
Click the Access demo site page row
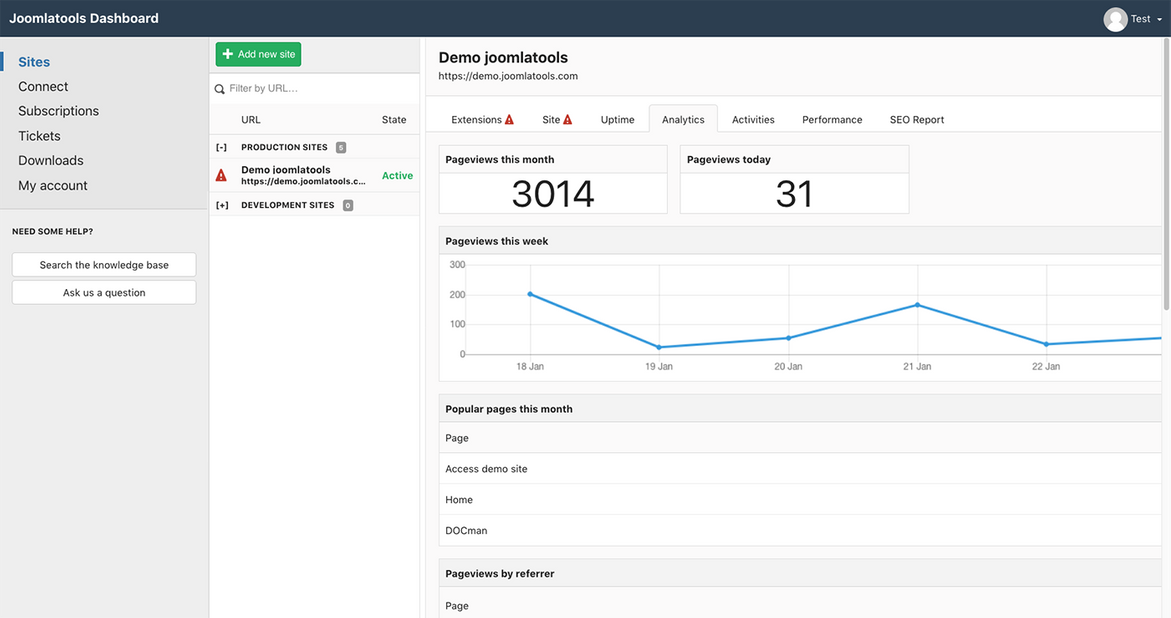click(800, 469)
